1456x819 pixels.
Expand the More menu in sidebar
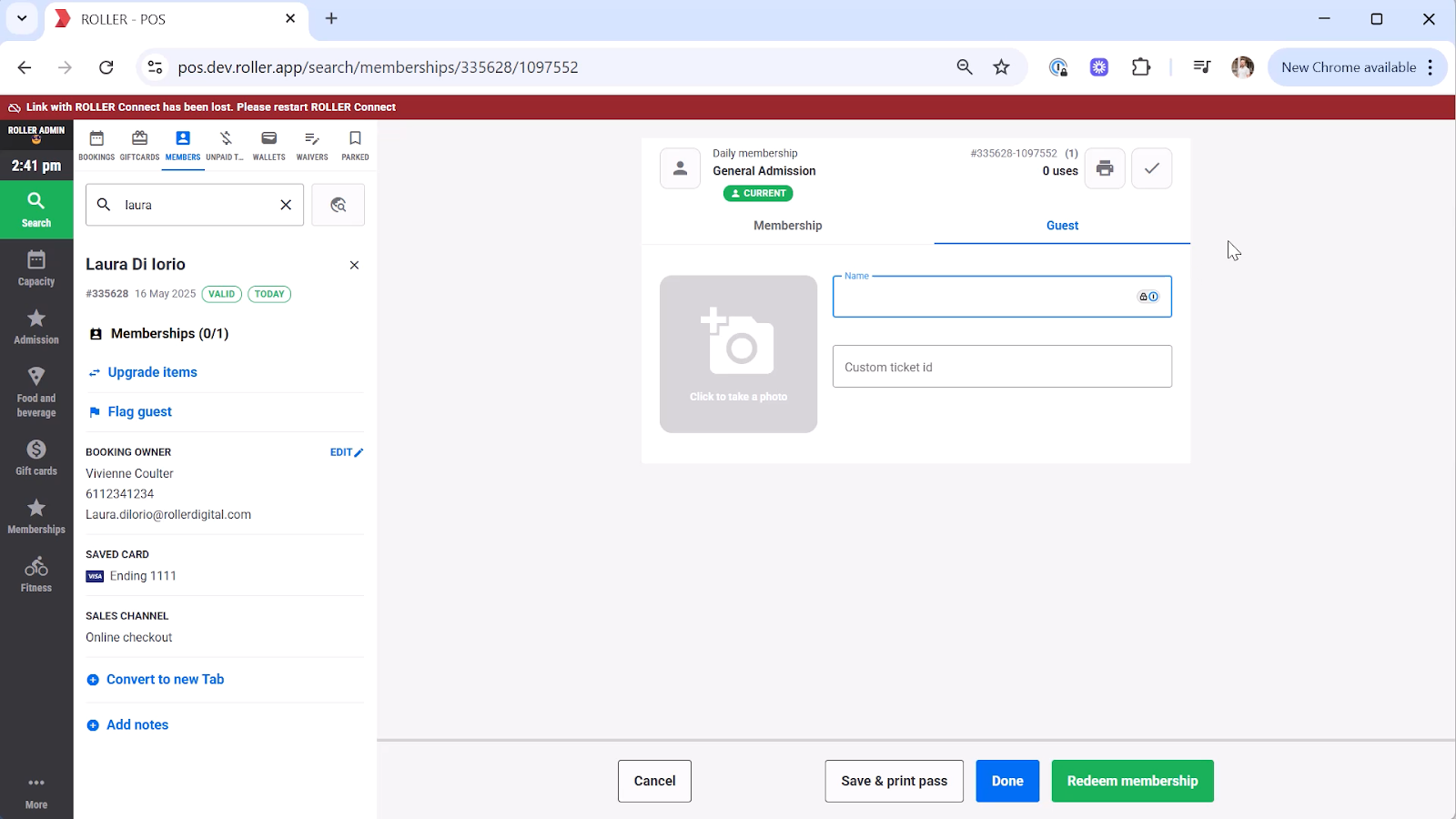click(36, 792)
